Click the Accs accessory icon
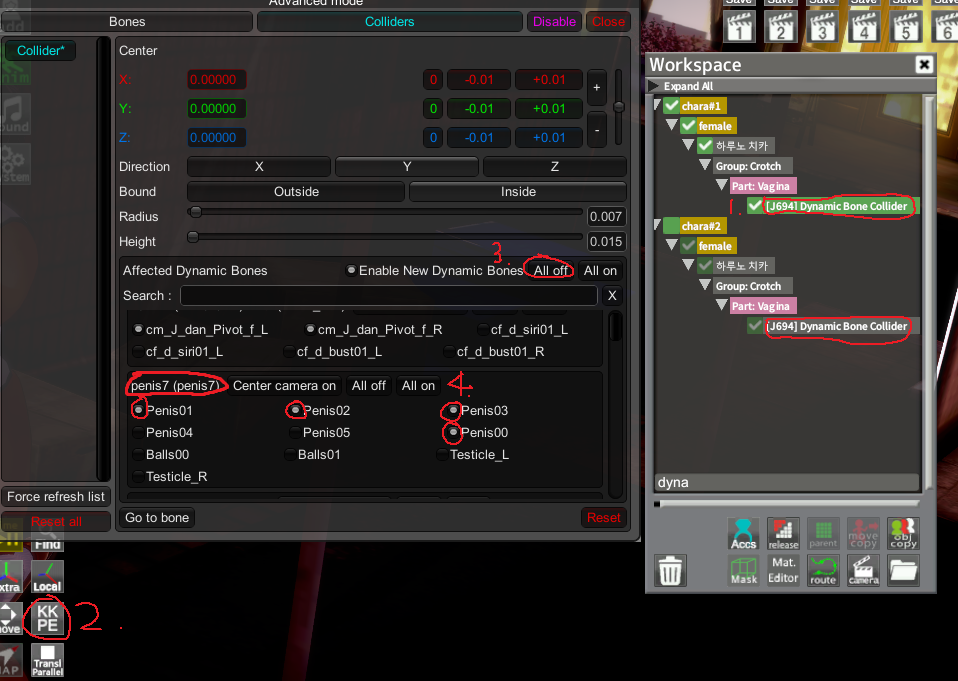Image resolution: width=958 pixels, height=681 pixels. point(743,533)
